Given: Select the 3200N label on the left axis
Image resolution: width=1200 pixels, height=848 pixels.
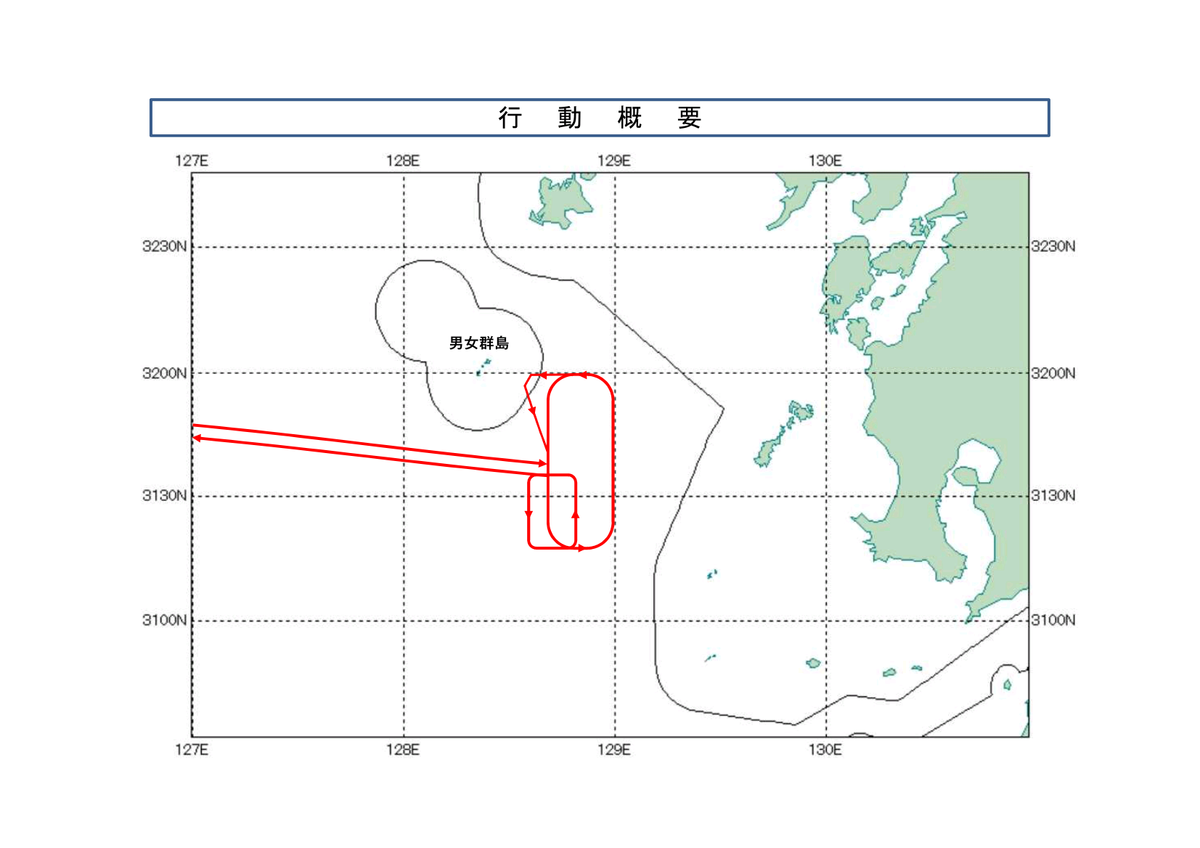Looking at the screenshot, I should point(165,373).
